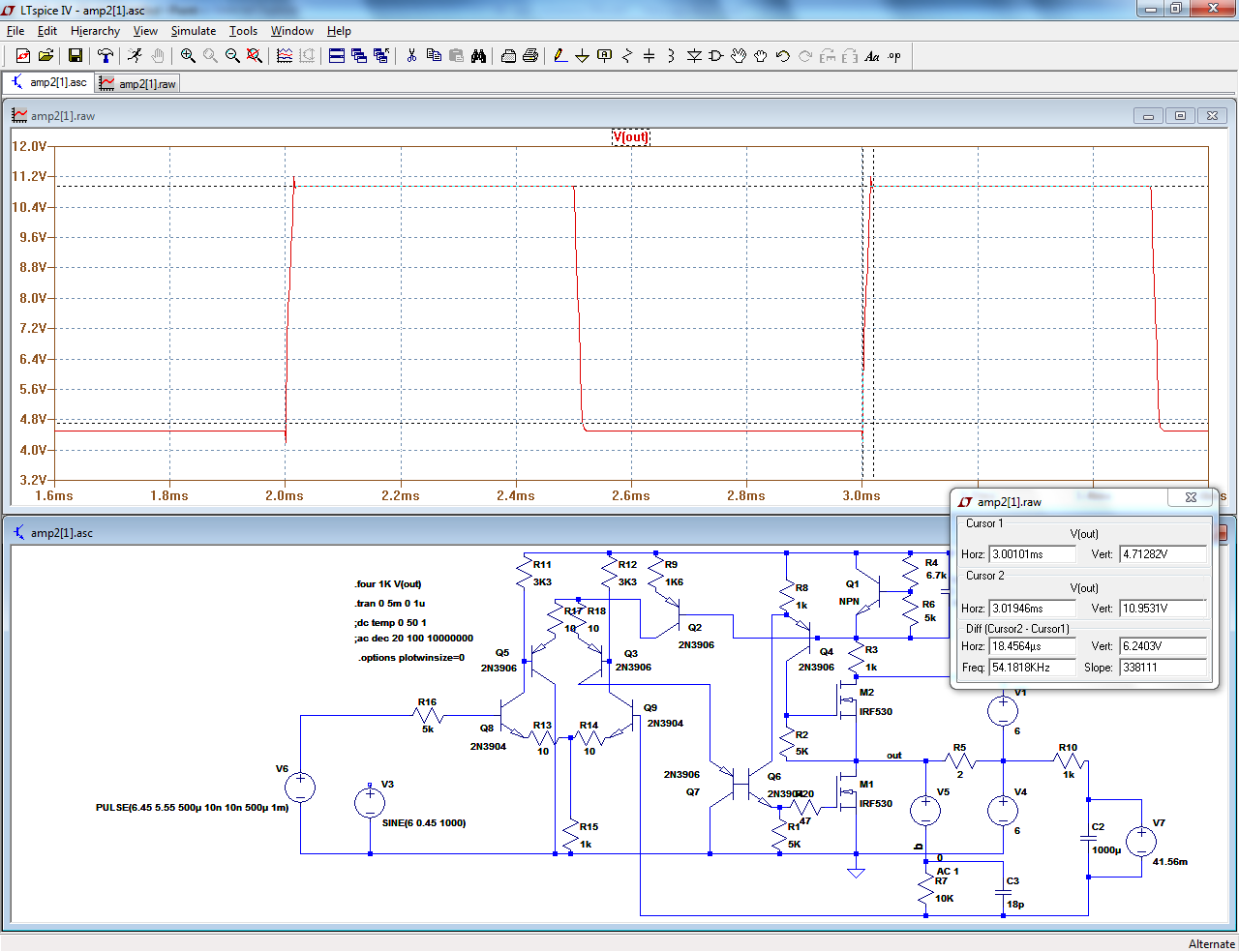Click the Freq 54.1818KHz field

coord(1032,668)
